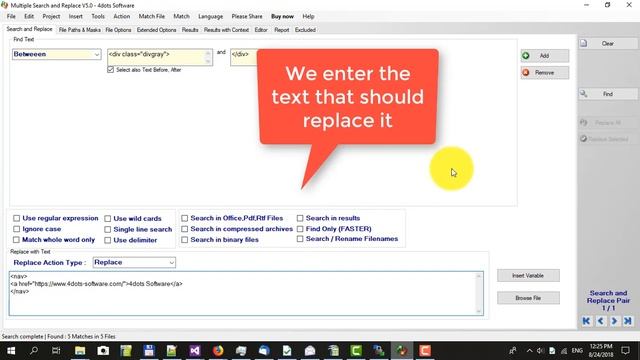Enable Ignore case checkbox
640x360 pixels.
pos(17,229)
